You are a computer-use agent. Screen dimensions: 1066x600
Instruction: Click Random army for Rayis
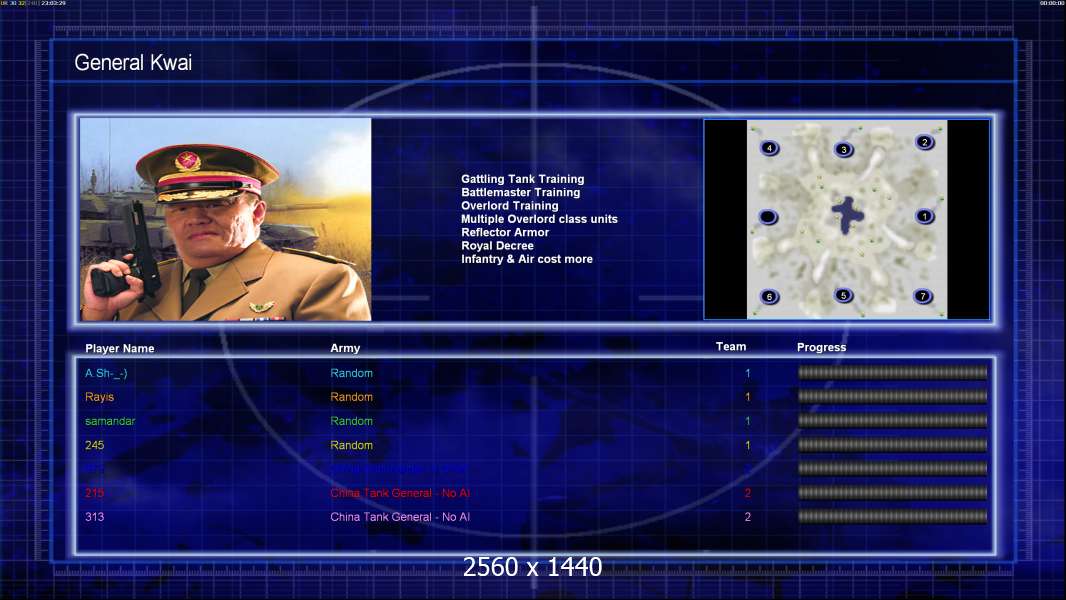[x=351, y=397]
